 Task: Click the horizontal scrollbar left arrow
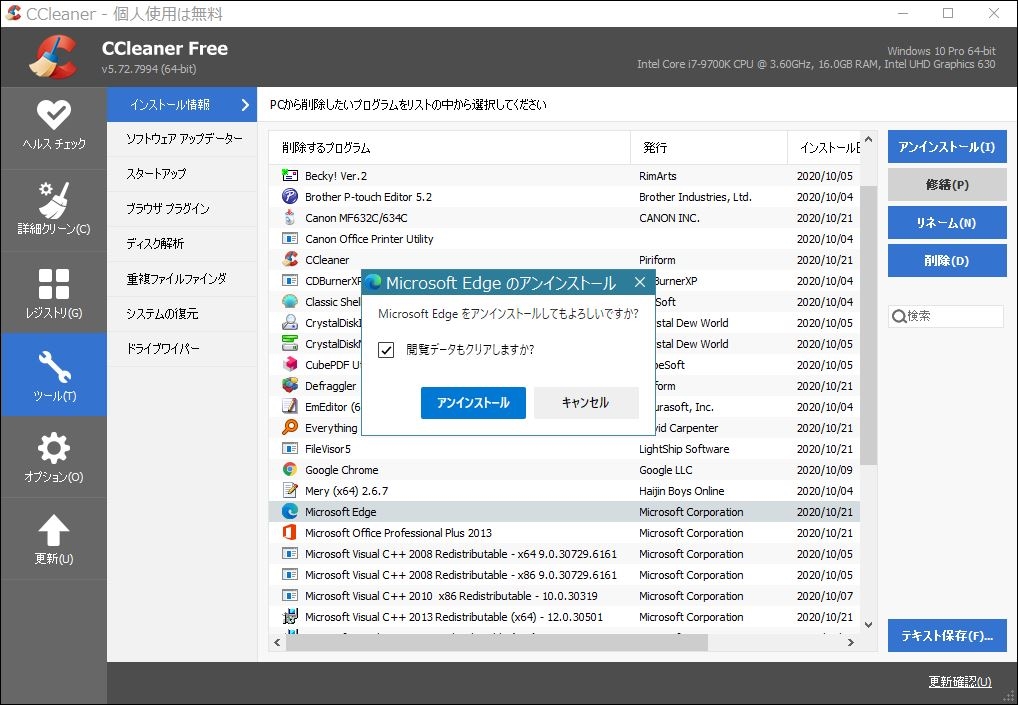pyautogui.click(x=277, y=642)
